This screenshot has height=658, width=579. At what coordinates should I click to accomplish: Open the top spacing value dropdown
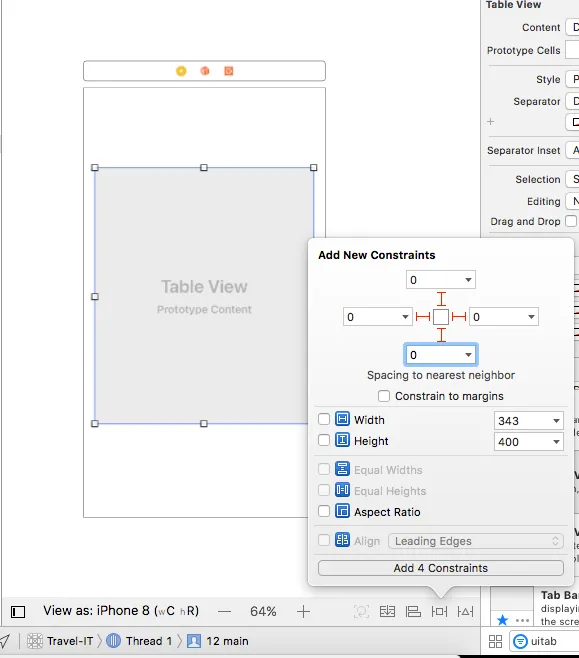pyautogui.click(x=468, y=280)
